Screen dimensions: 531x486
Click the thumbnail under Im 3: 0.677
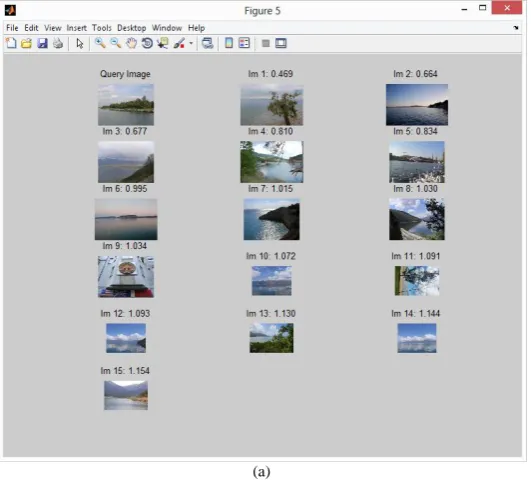pos(126,162)
